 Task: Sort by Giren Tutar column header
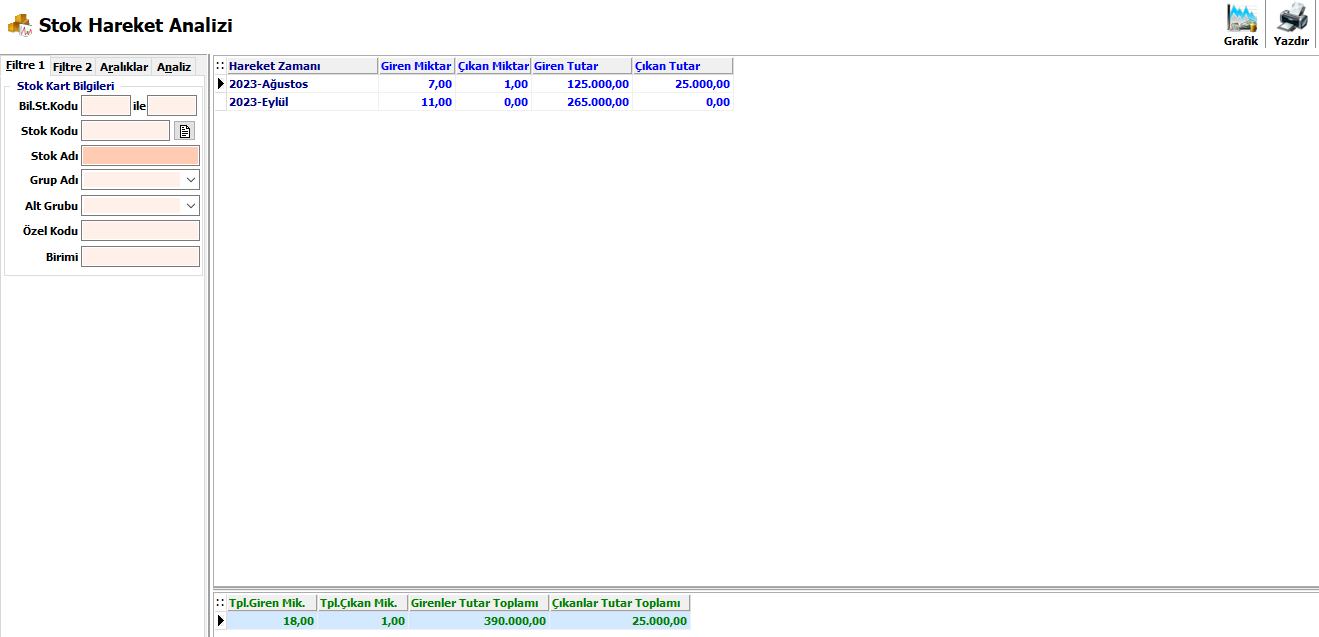[x=582, y=66]
